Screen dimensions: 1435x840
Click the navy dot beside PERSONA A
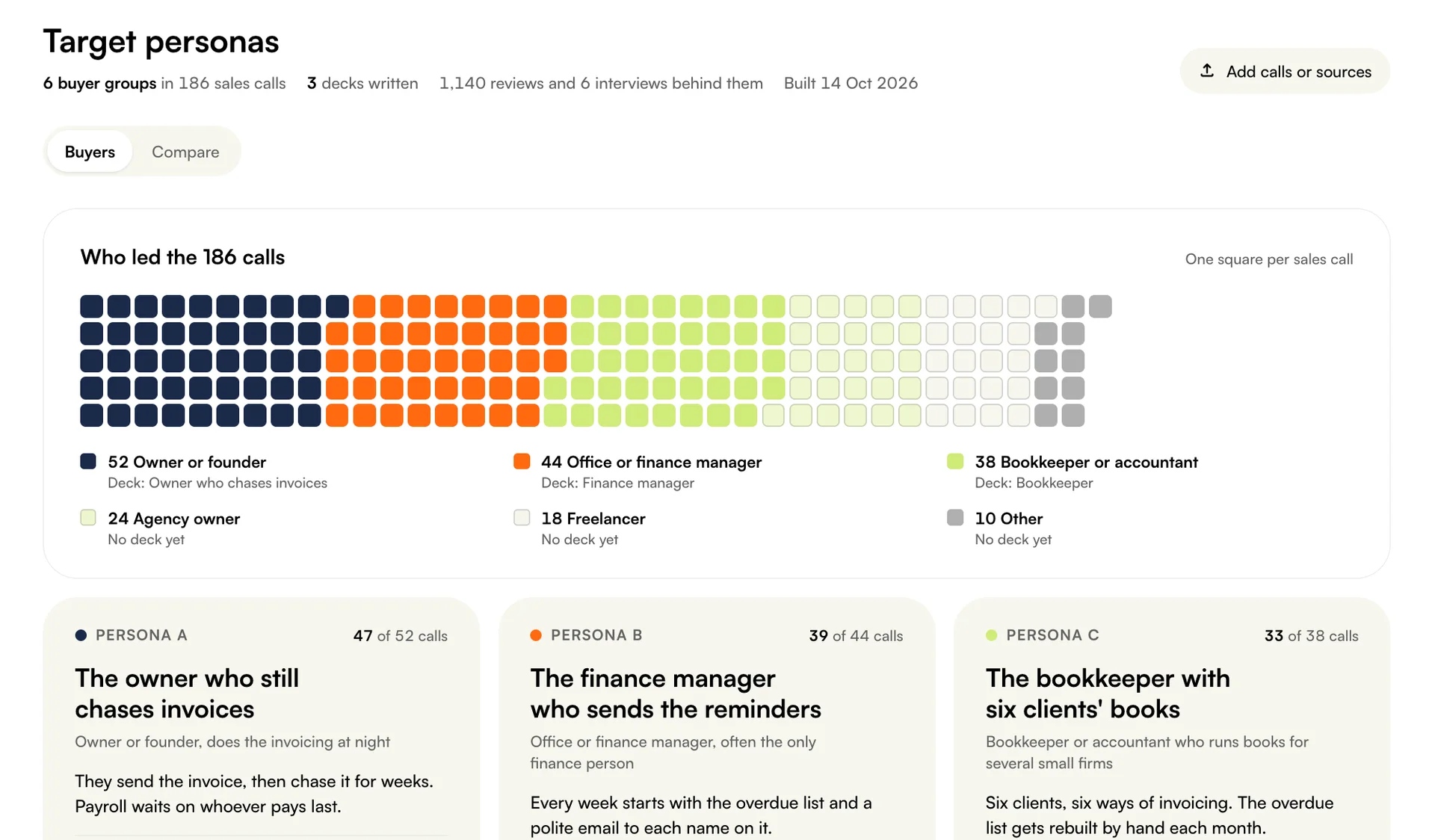tap(81, 635)
